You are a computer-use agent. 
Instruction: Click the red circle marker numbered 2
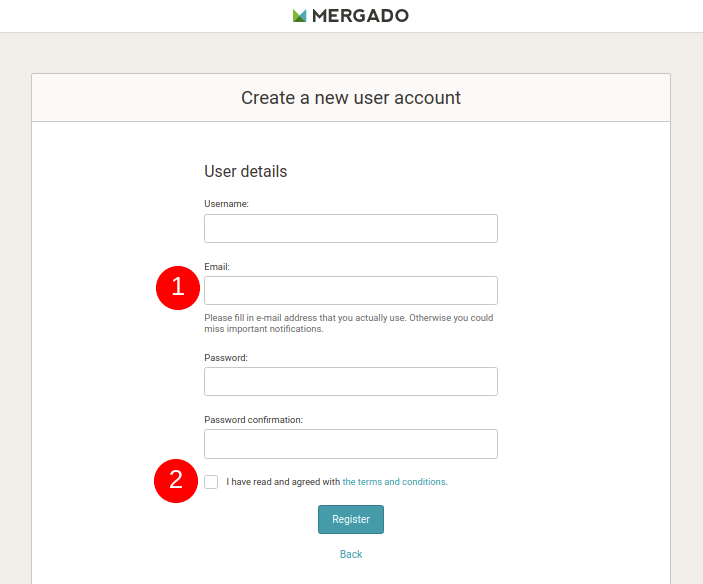(x=176, y=480)
